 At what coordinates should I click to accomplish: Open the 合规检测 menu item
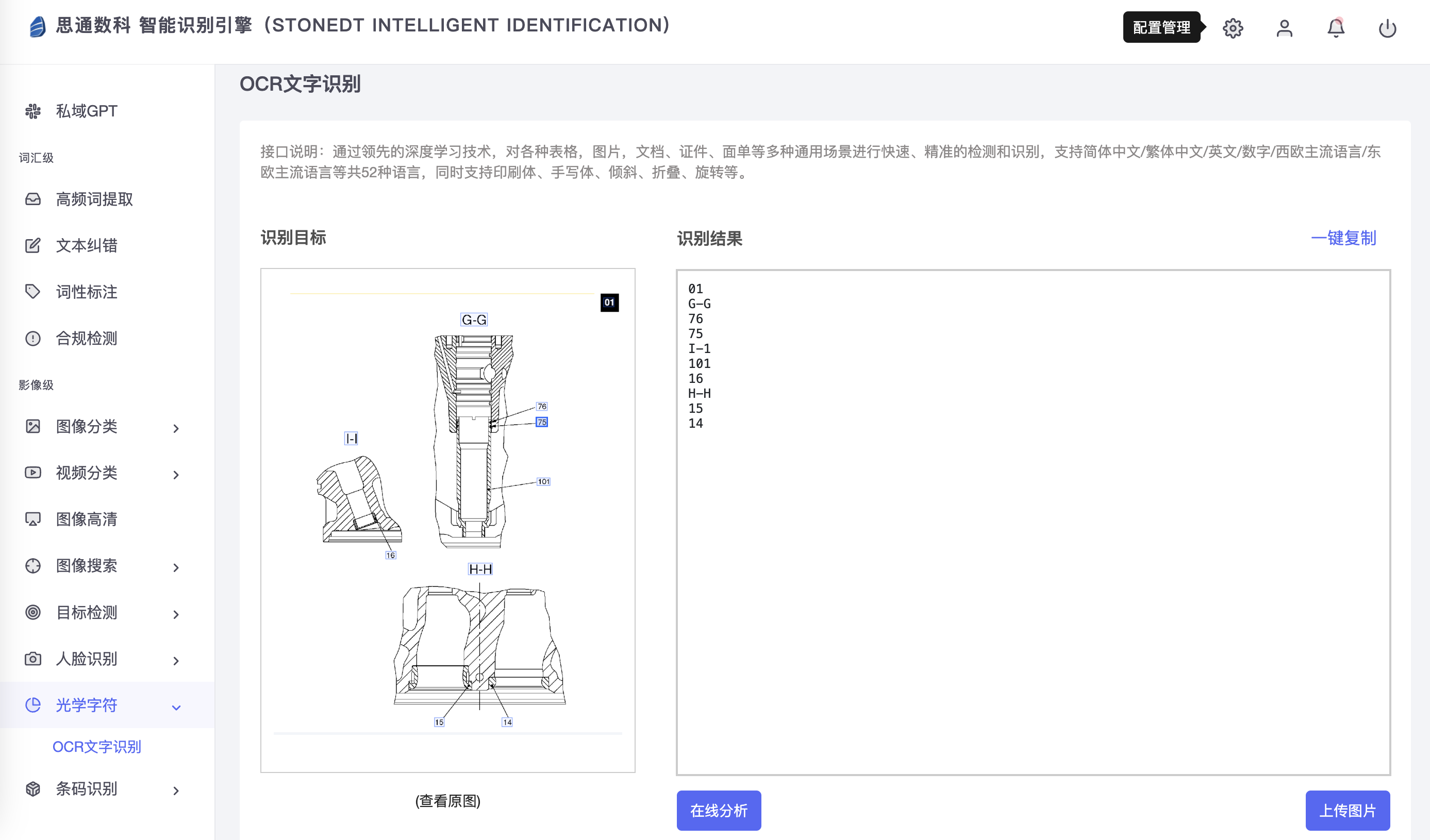pyautogui.click(x=86, y=339)
